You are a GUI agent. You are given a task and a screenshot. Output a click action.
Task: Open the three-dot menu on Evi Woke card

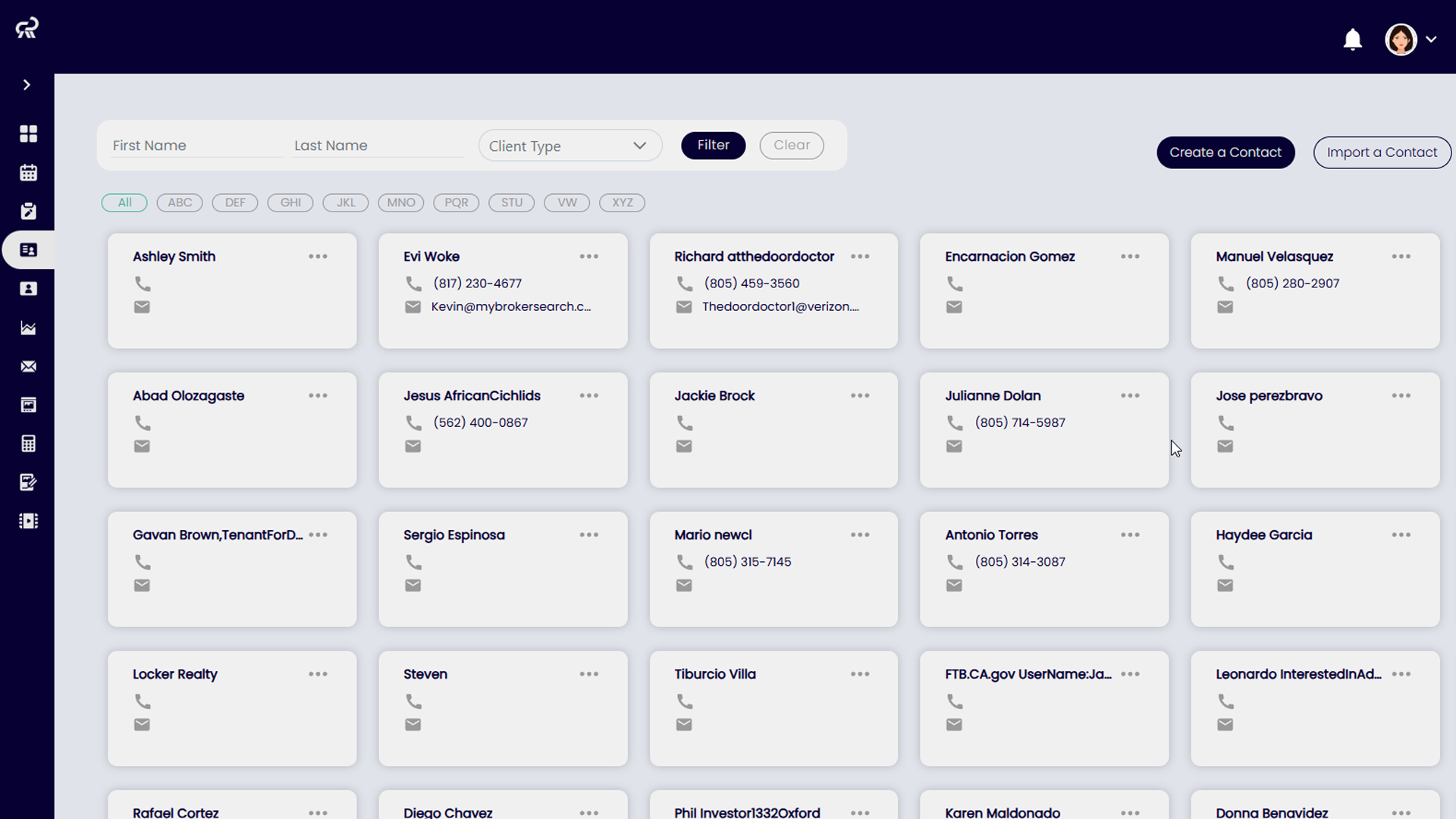tap(588, 256)
